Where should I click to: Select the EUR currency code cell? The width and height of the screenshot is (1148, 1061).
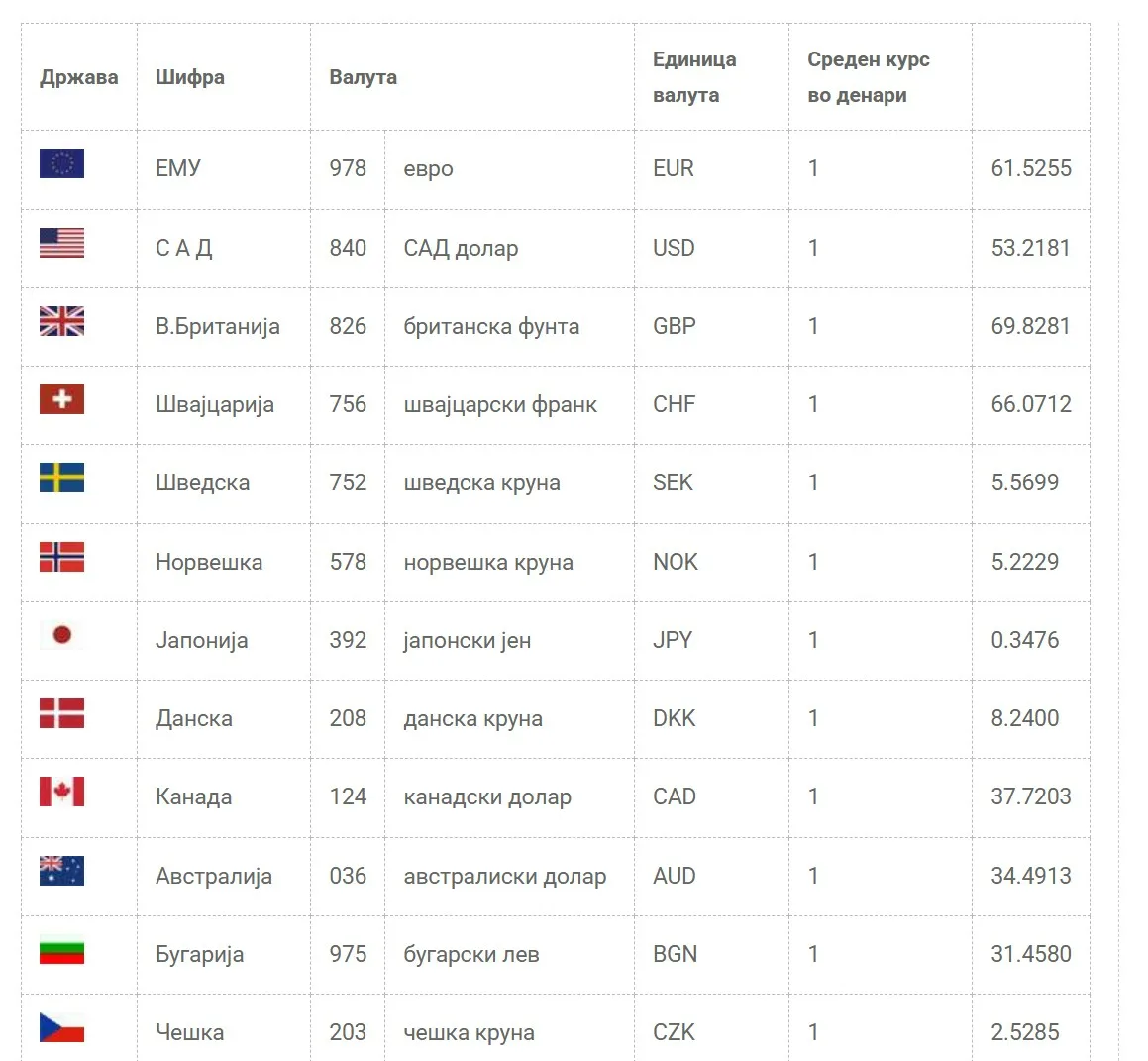[674, 168]
